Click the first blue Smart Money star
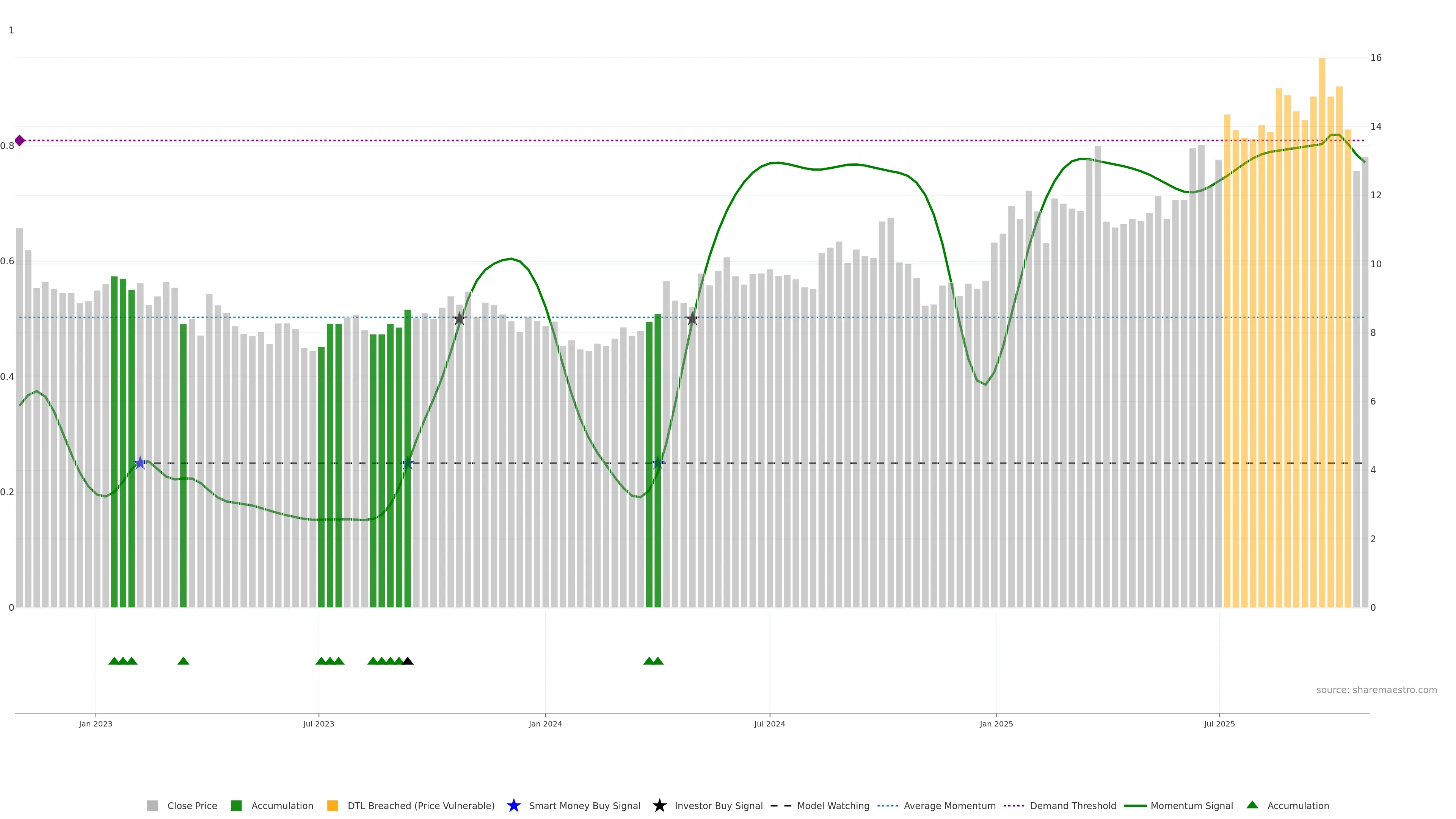This screenshot has height=819, width=1456. click(x=140, y=463)
